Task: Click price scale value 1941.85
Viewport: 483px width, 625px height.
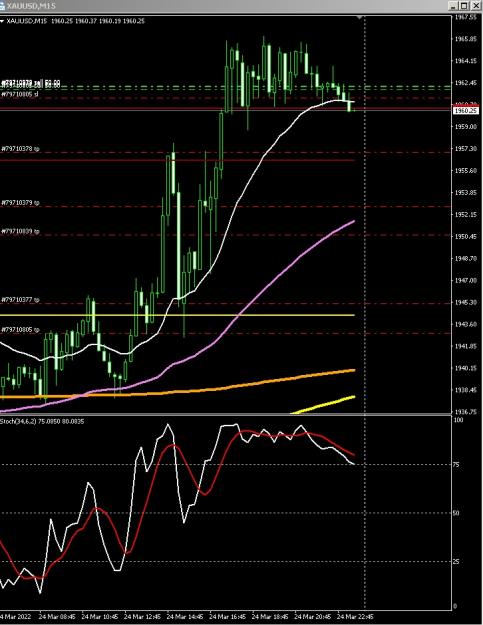Action: click(465, 346)
